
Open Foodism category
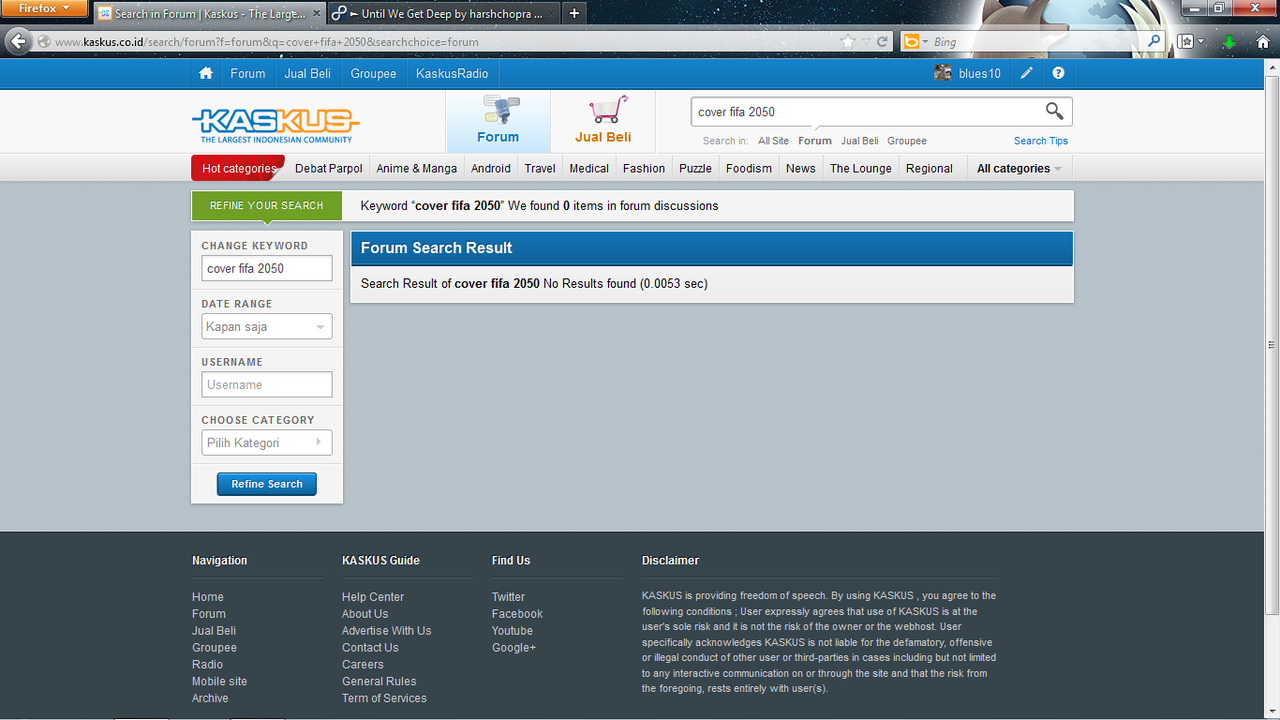[x=749, y=168]
